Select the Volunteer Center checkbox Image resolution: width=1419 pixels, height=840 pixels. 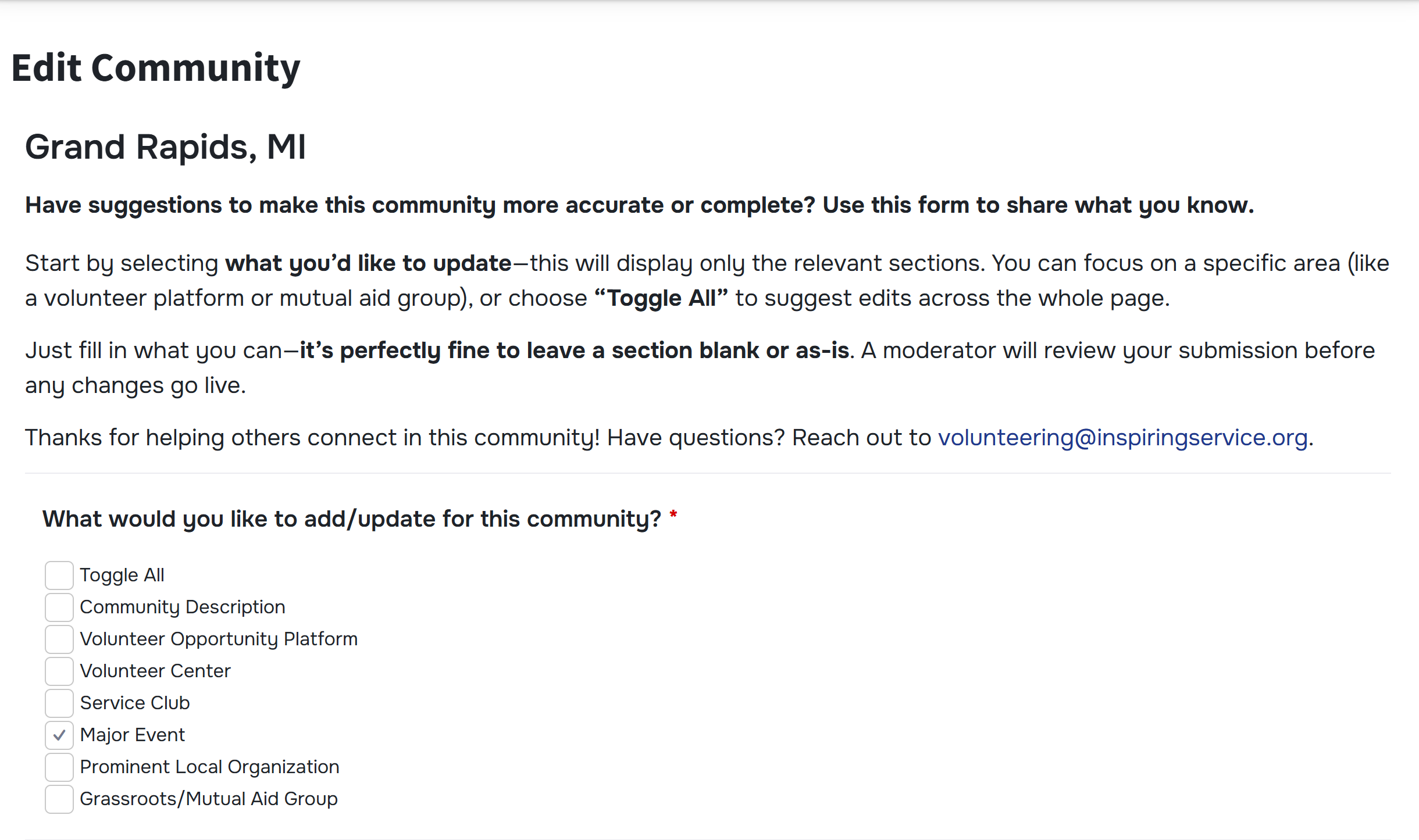tap(59, 671)
